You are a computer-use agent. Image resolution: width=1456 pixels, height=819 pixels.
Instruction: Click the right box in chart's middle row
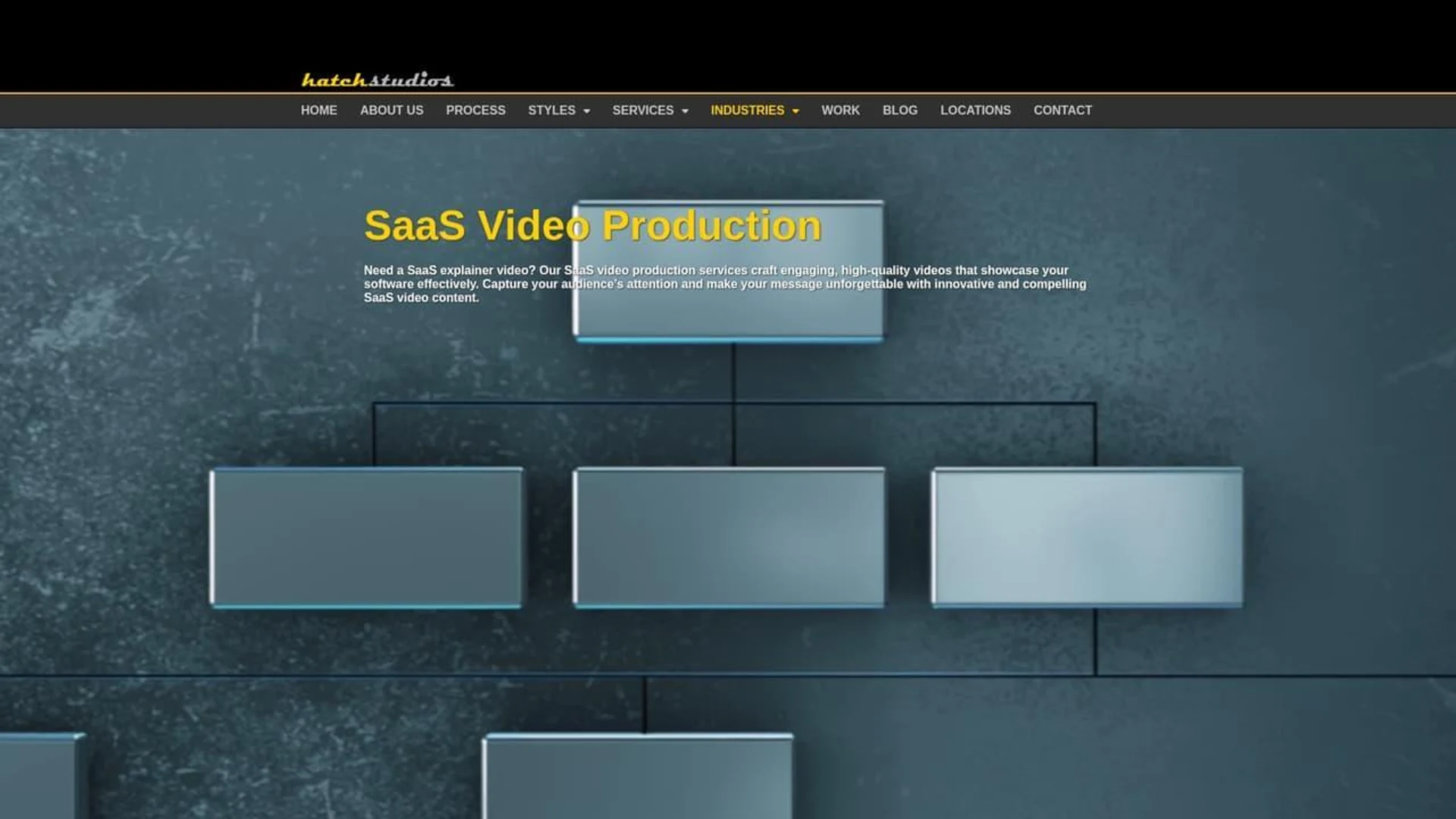(x=1087, y=538)
